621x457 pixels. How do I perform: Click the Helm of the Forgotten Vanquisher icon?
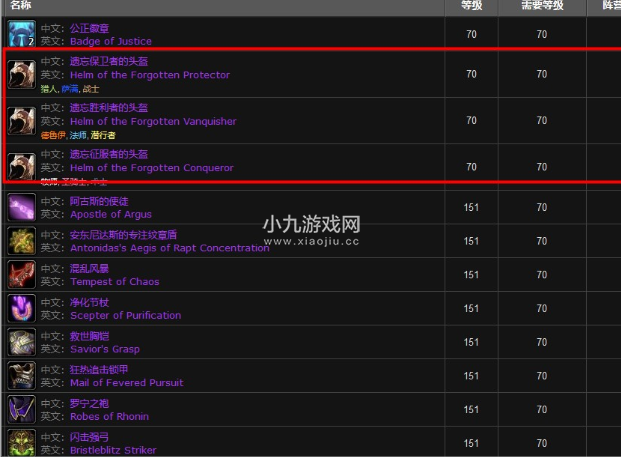[22, 121]
